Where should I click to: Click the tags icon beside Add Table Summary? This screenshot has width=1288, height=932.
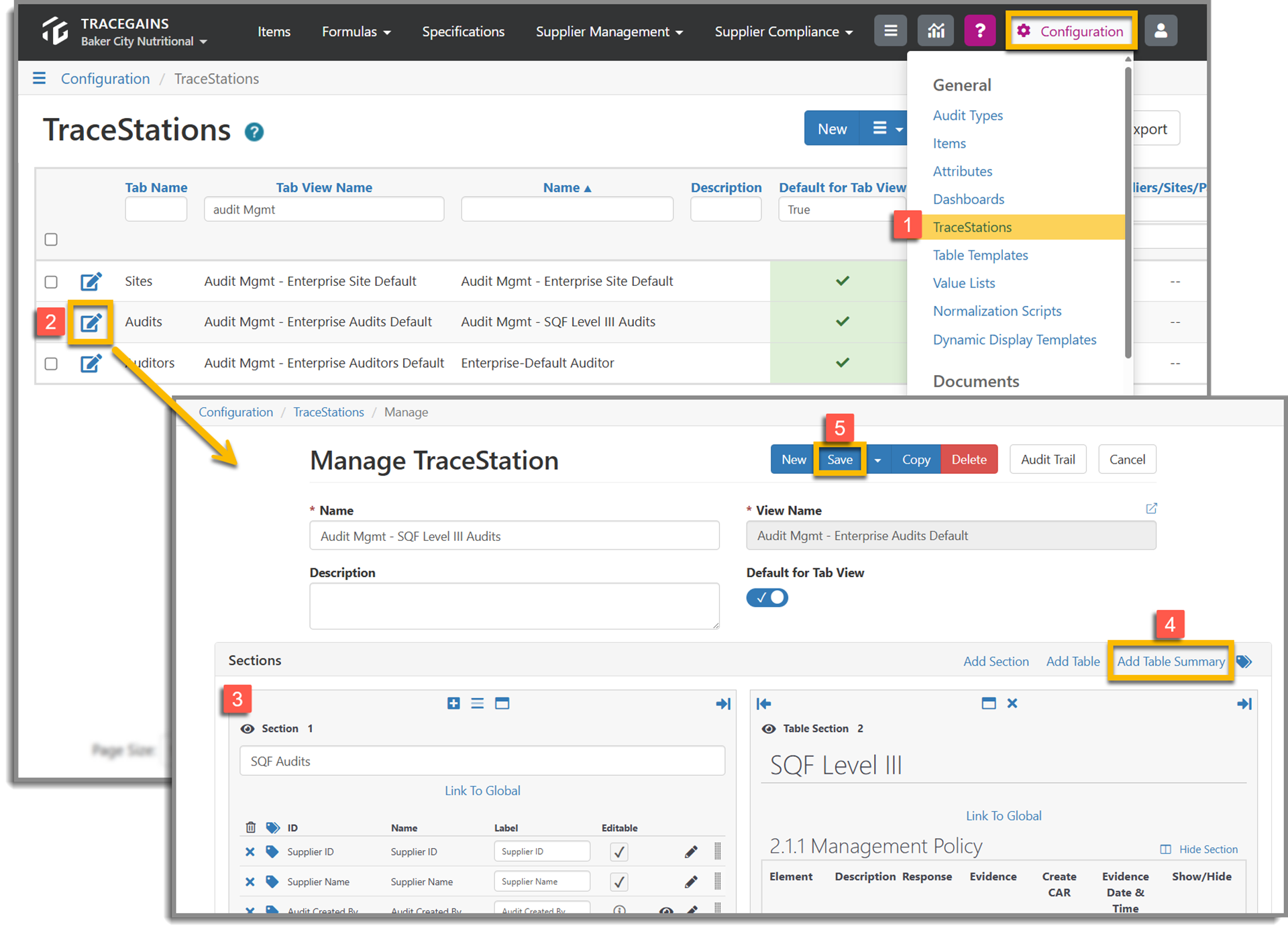[1244, 662]
